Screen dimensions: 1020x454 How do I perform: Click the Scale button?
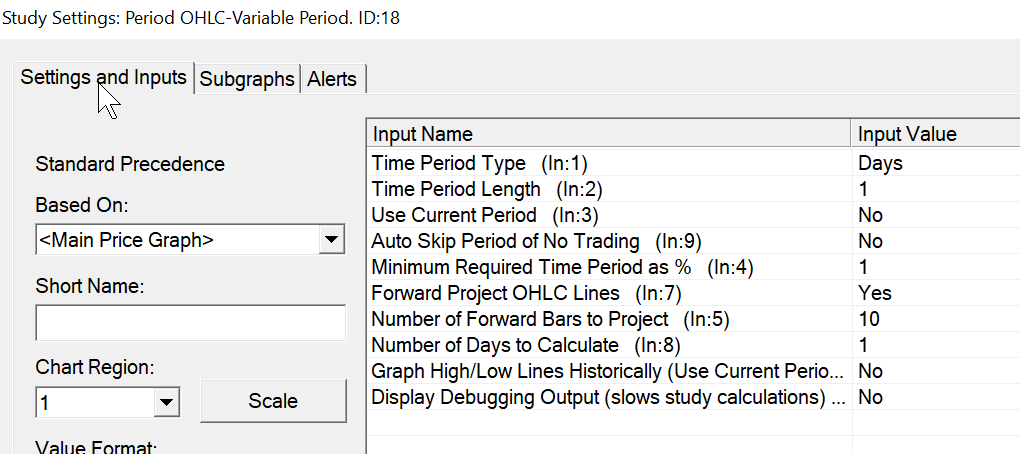pyautogui.click(x=272, y=401)
